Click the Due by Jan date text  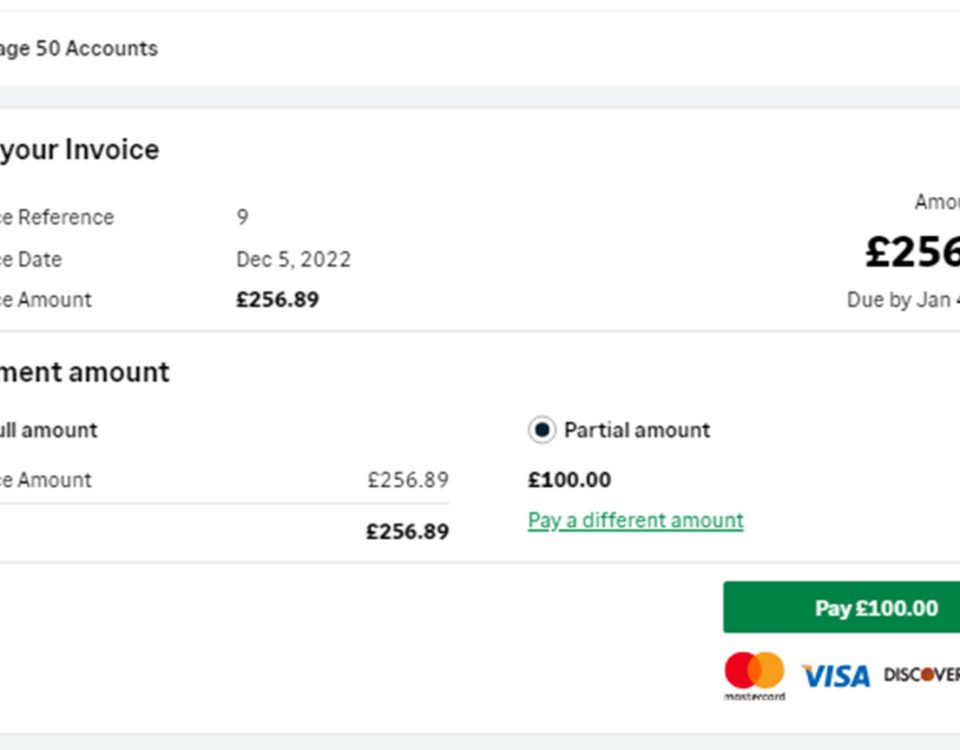pyautogui.click(x=903, y=300)
